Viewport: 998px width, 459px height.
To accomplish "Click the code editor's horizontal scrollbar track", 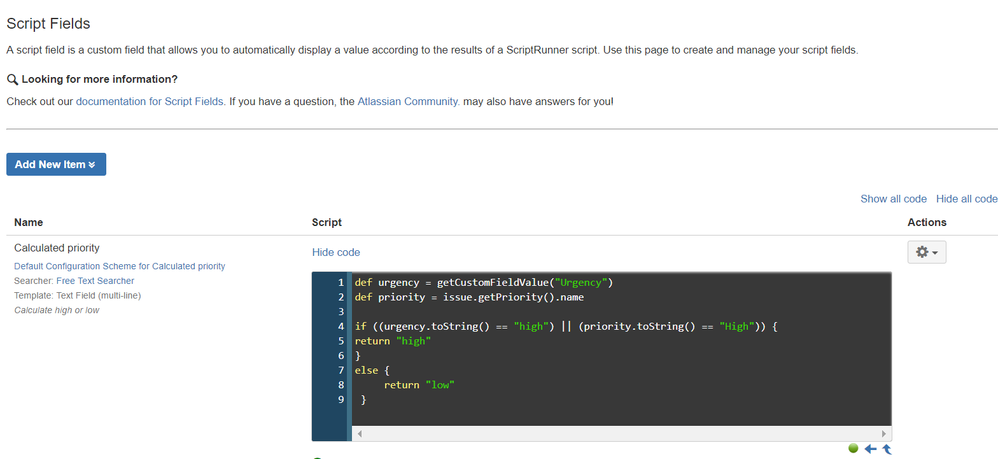I will (x=621, y=434).
